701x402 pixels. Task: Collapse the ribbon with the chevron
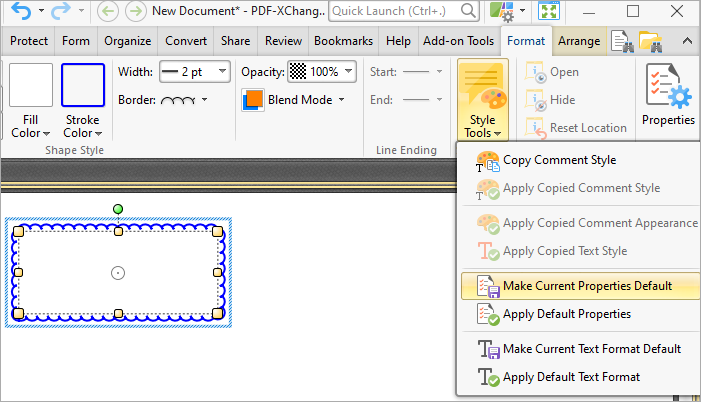(x=687, y=41)
